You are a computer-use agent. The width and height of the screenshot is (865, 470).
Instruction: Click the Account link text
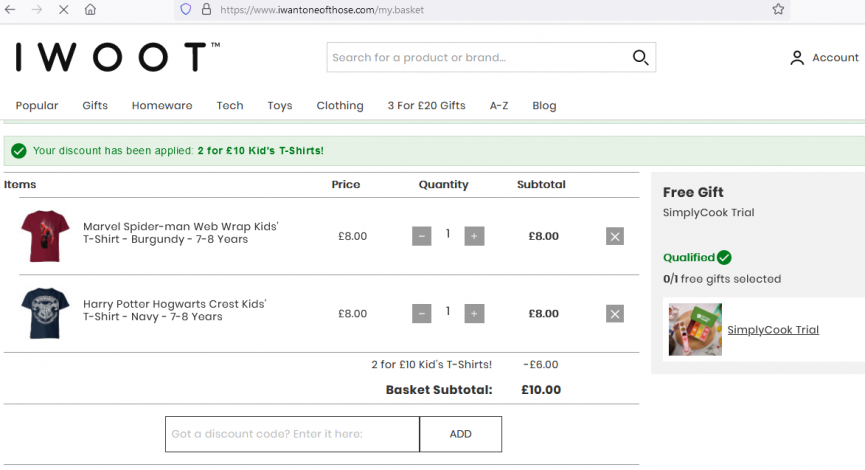(x=835, y=57)
